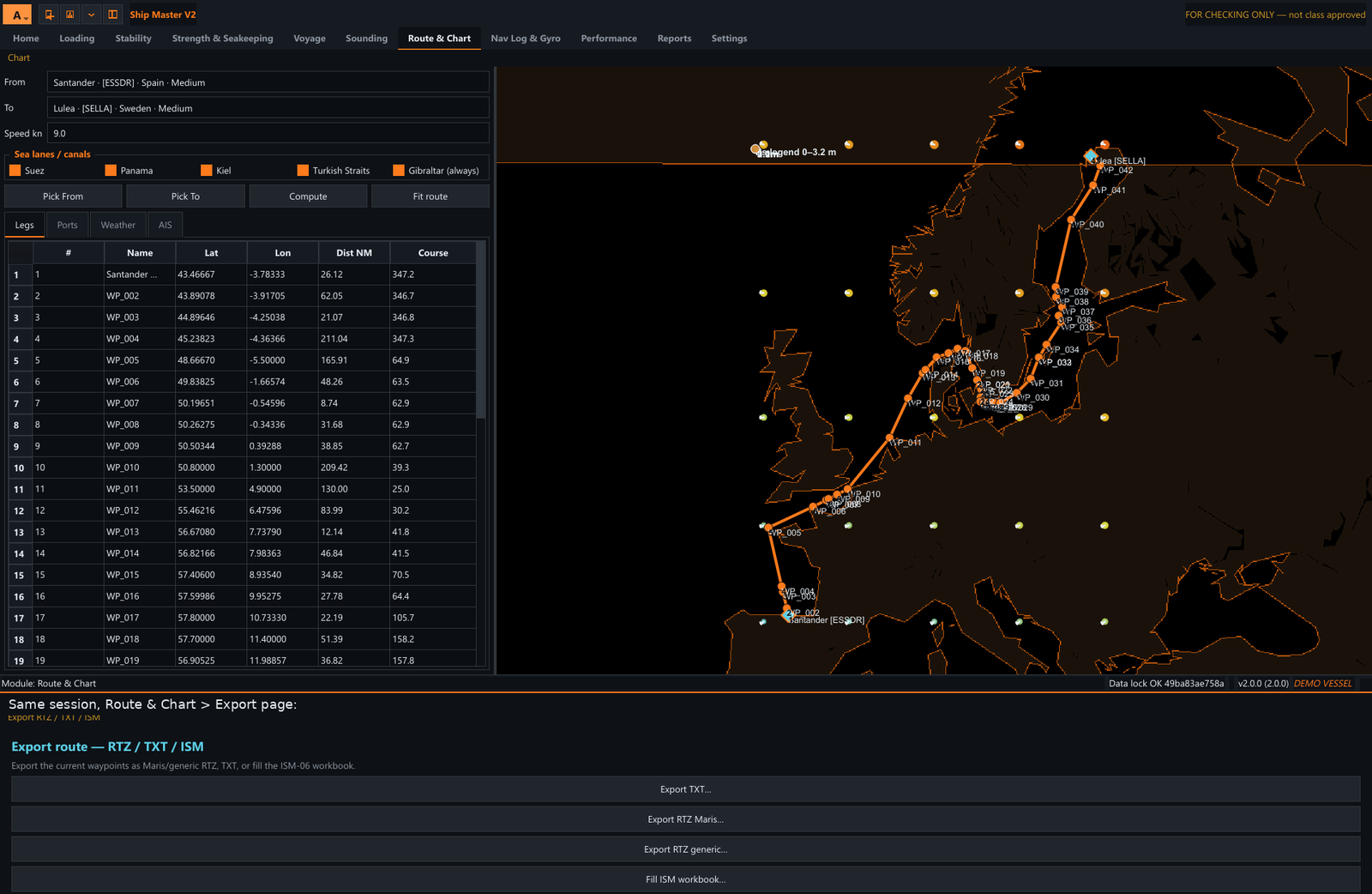Click the Fit route button
Viewport: 1372px width, 894px height.
coord(430,196)
